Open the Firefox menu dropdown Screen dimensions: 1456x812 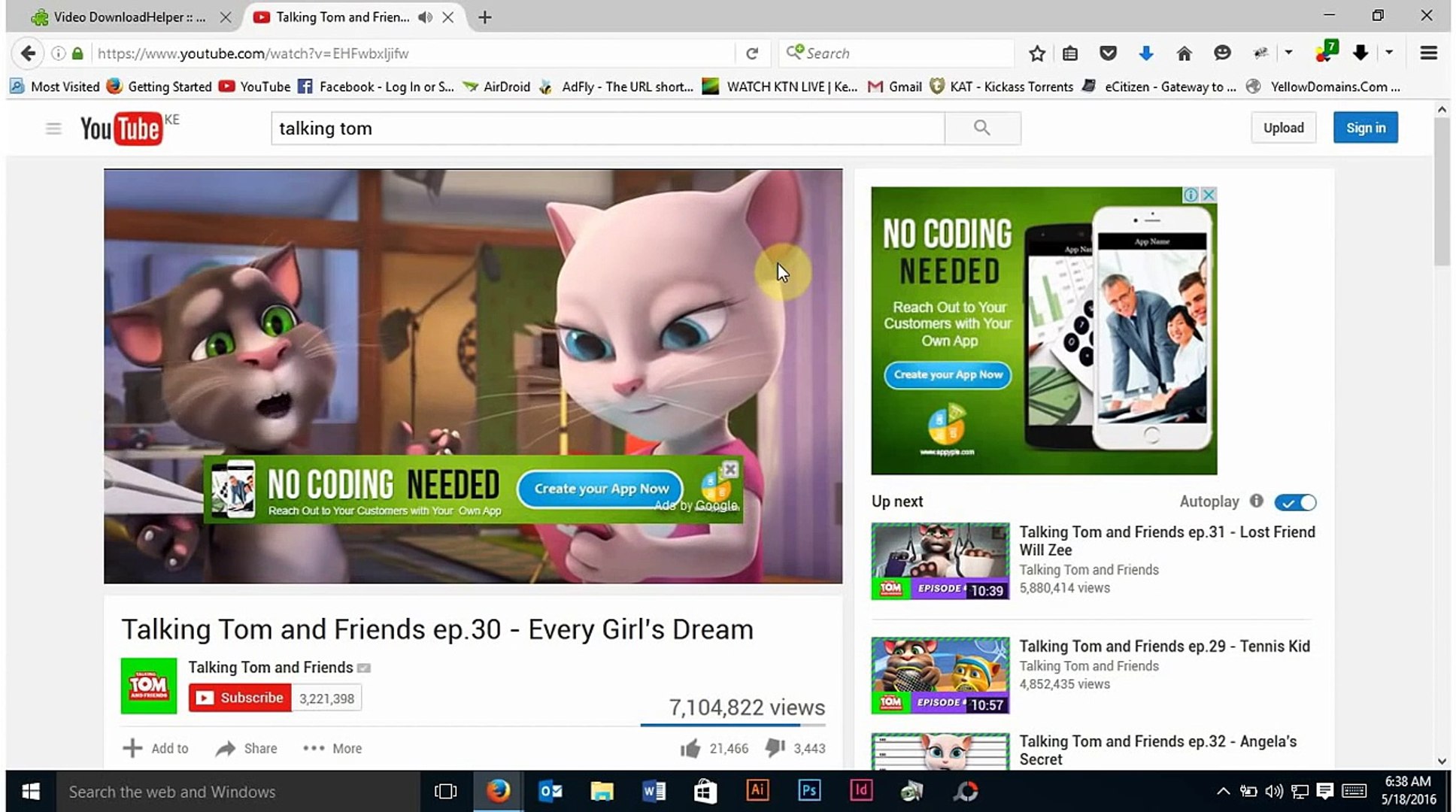[x=1427, y=53]
